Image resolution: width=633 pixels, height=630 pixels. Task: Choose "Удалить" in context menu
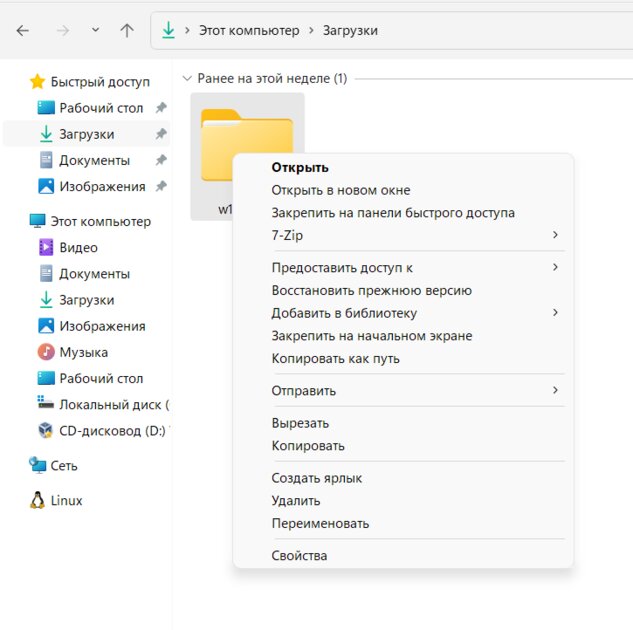[x=296, y=501]
